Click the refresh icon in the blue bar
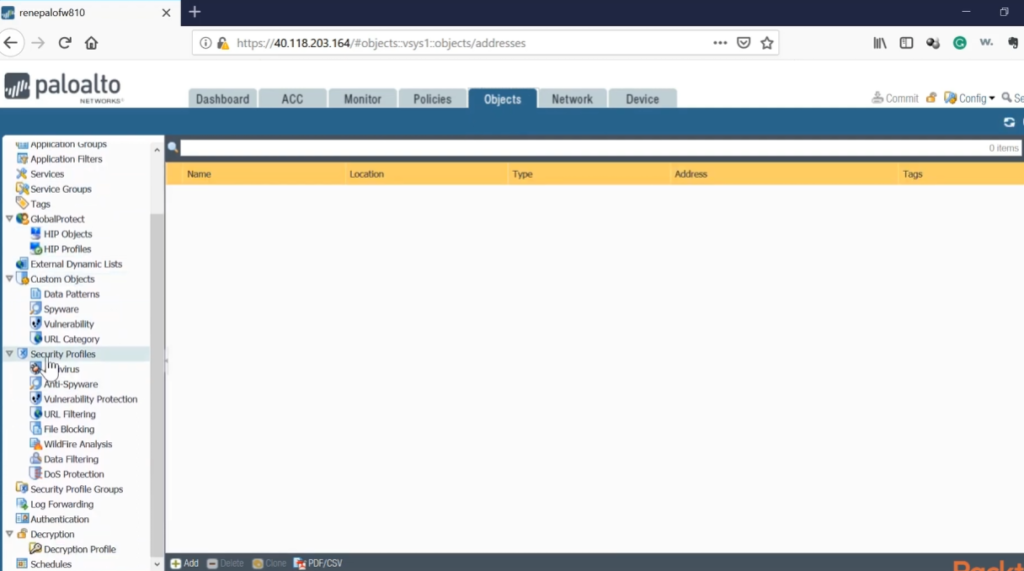This screenshot has width=1024, height=571. [x=1009, y=122]
